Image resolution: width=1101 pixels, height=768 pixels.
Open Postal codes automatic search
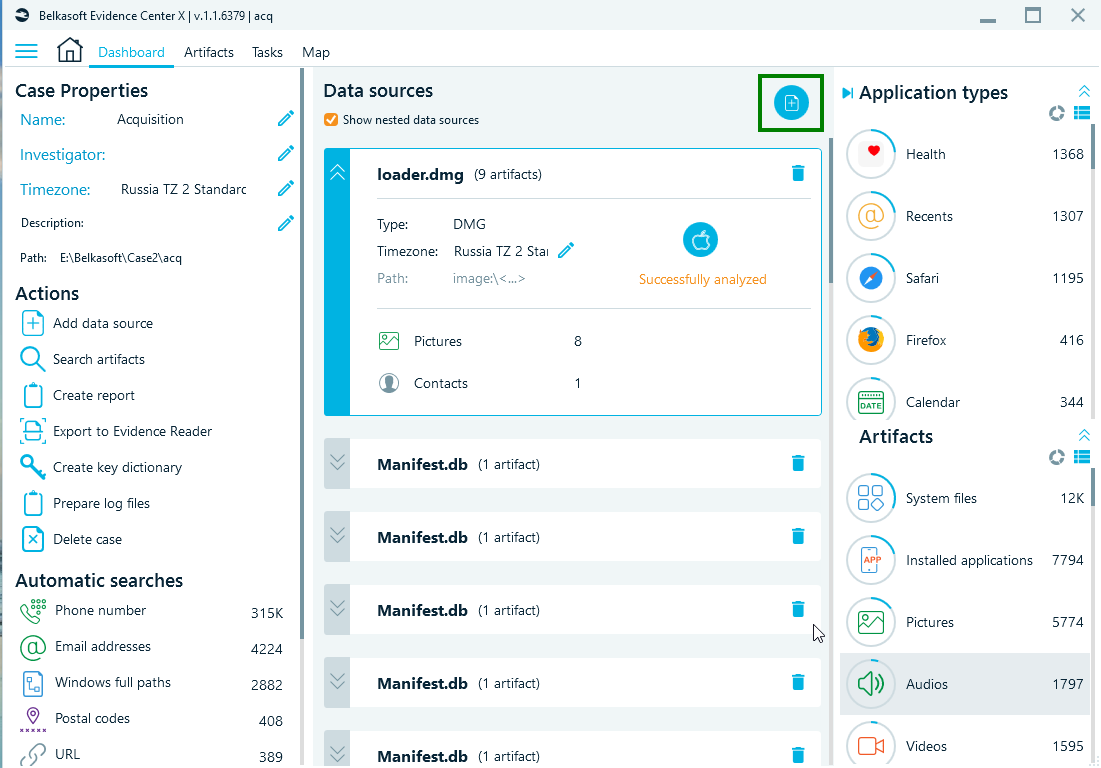point(152,720)
